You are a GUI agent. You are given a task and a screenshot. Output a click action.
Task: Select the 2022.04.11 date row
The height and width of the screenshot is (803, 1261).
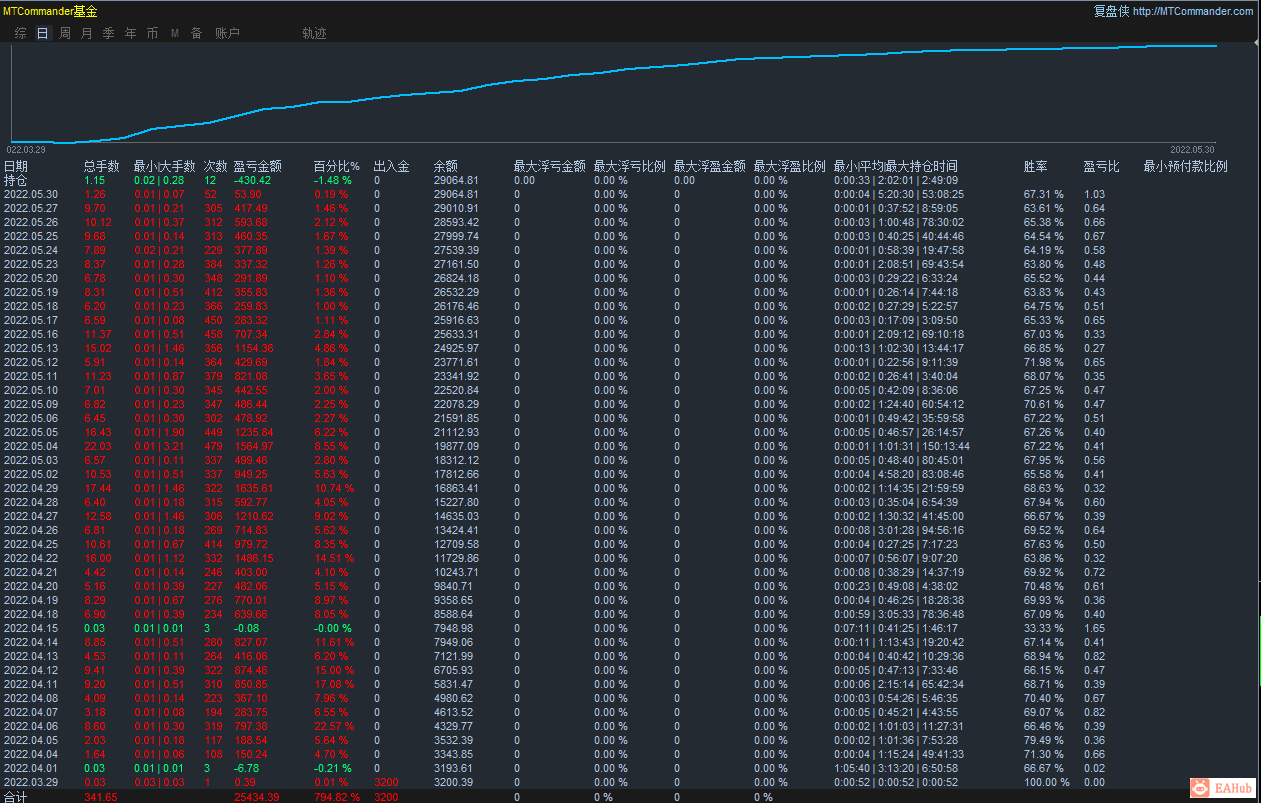pyautogui.click(x=31, y=684)
